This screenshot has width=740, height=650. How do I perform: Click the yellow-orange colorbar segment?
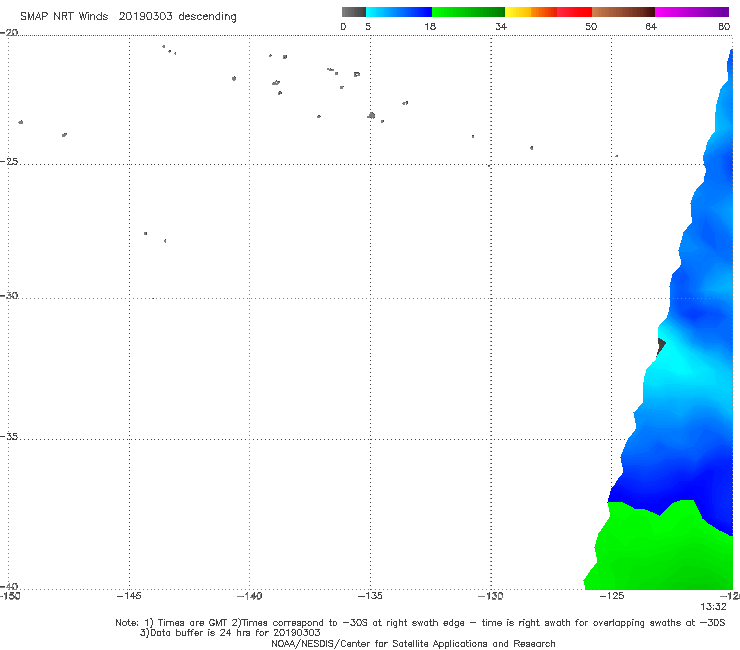pyautogui.click(x=530, y=12)
